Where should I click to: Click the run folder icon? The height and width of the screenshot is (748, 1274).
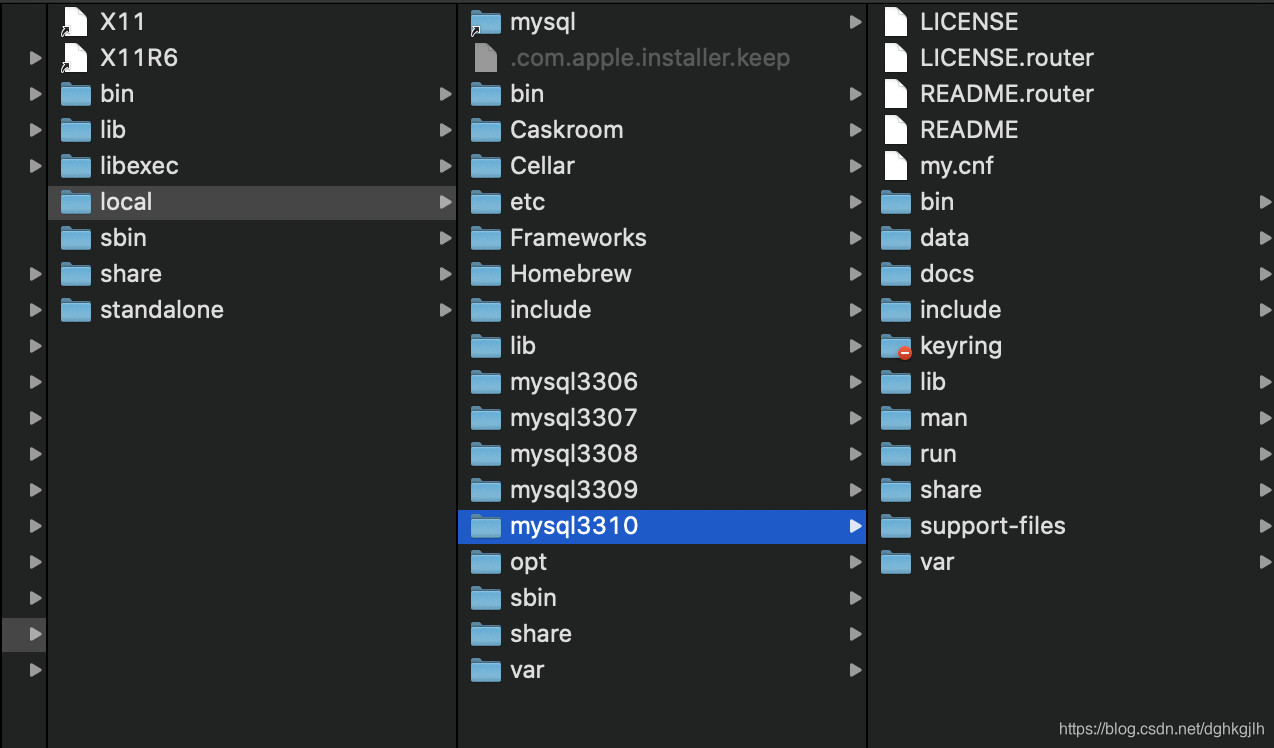[896, 454]
